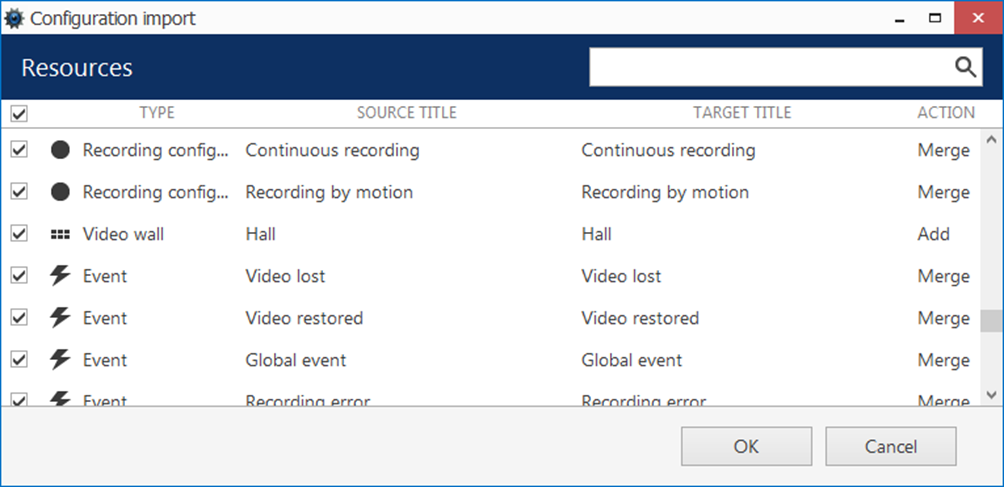
Task: Click the Configuration import gear icon in title bar
Action: 14,18
